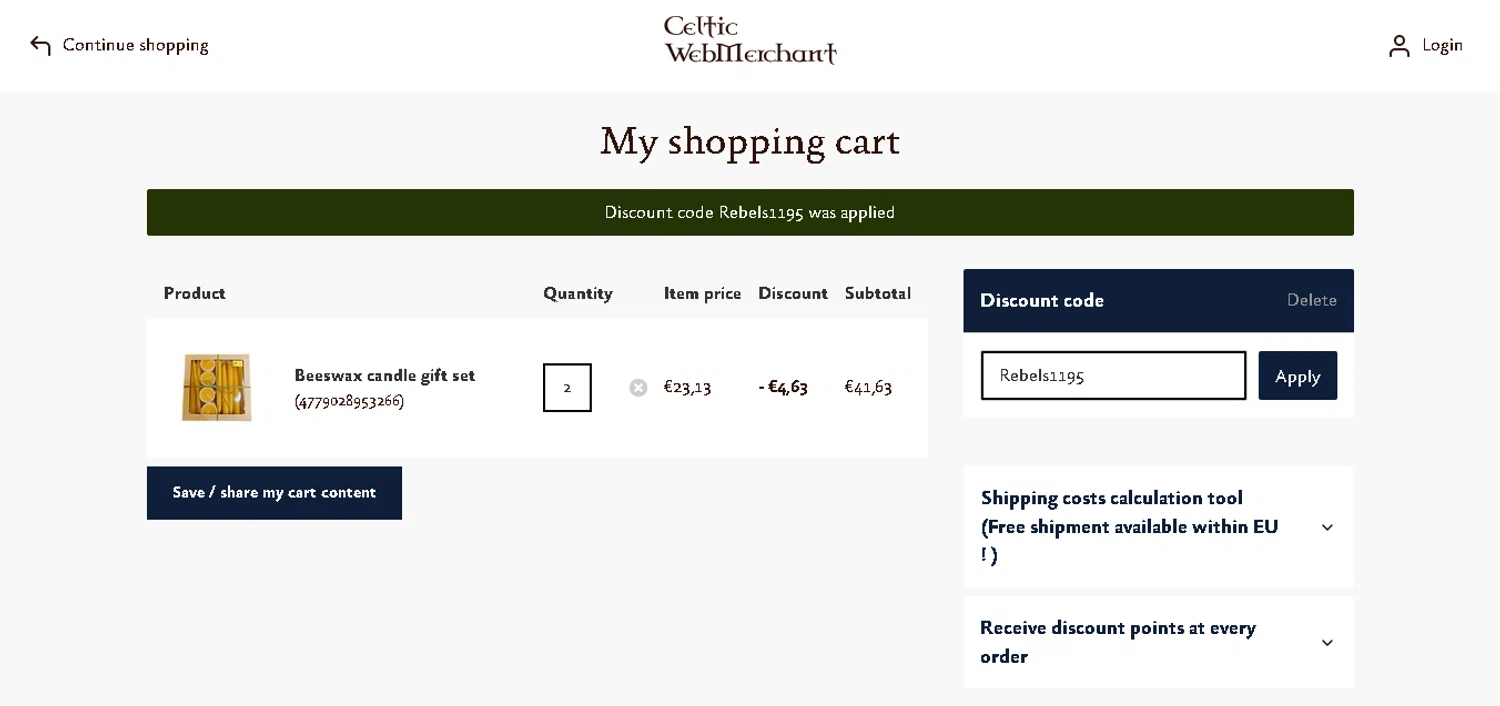Image resolution: width=1500 pixels, height=706 pixels.
Task: Click the Product column header
Action: pyautogui.click(x=195, y=293)
